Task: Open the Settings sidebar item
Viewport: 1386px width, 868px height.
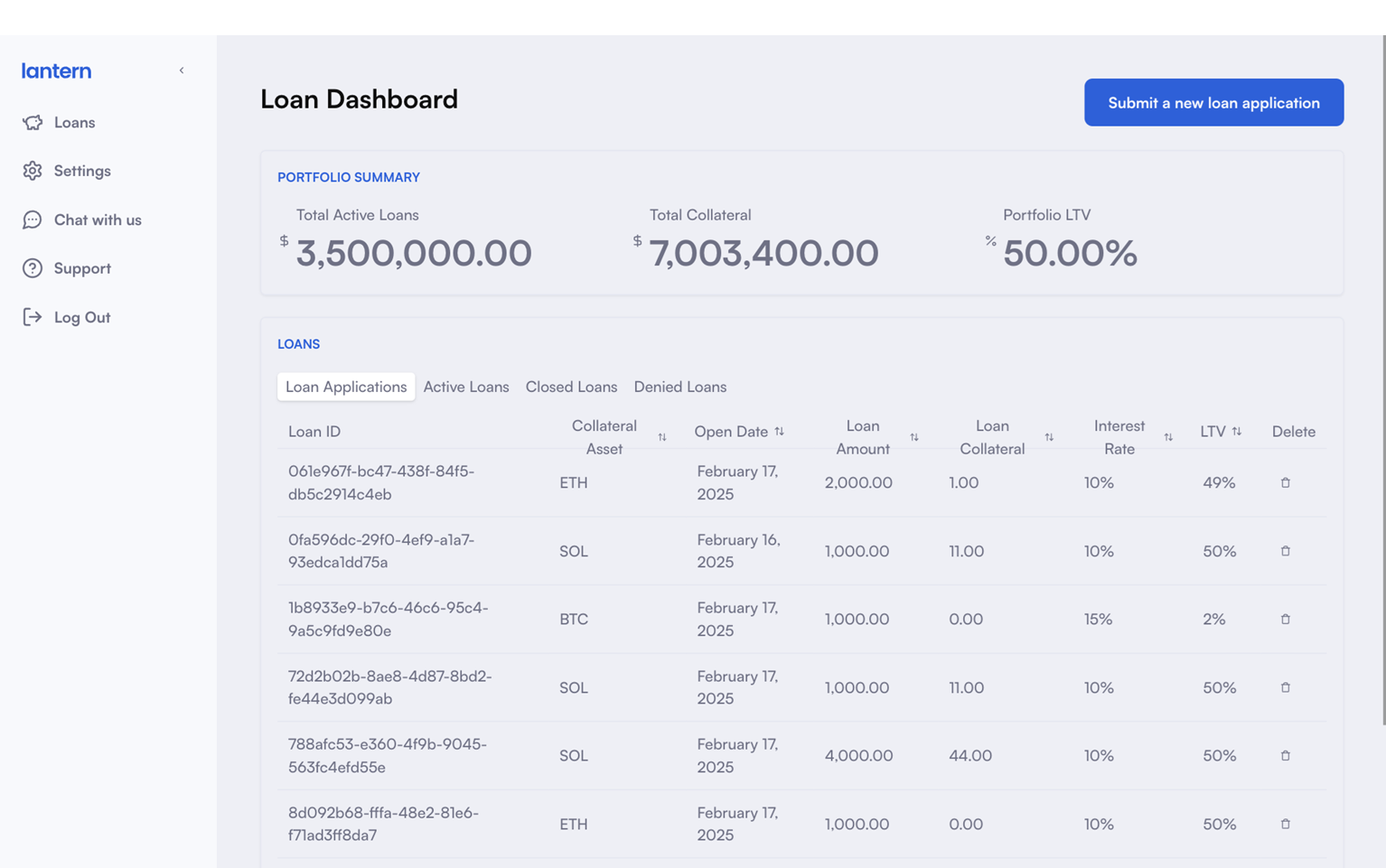Action: pos(82,171)
